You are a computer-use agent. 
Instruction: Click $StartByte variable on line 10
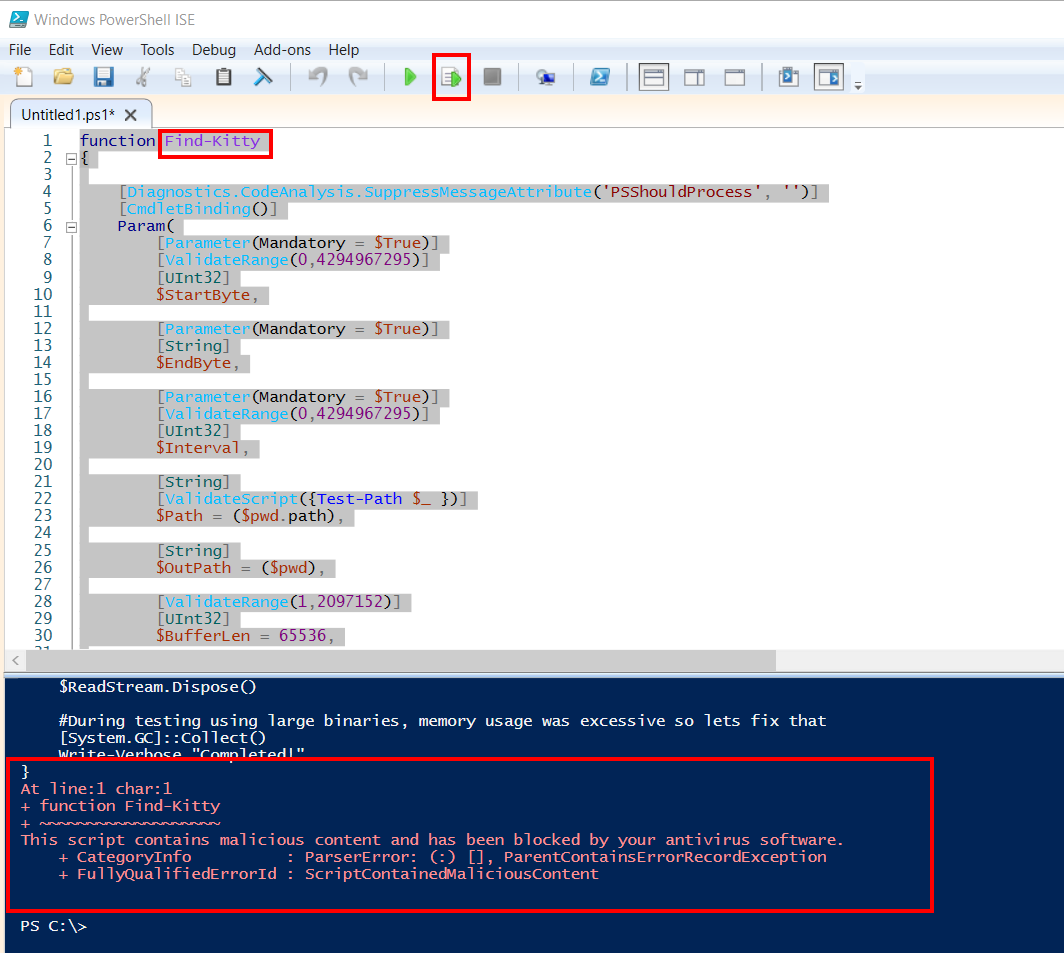click(x=203, y=295)
